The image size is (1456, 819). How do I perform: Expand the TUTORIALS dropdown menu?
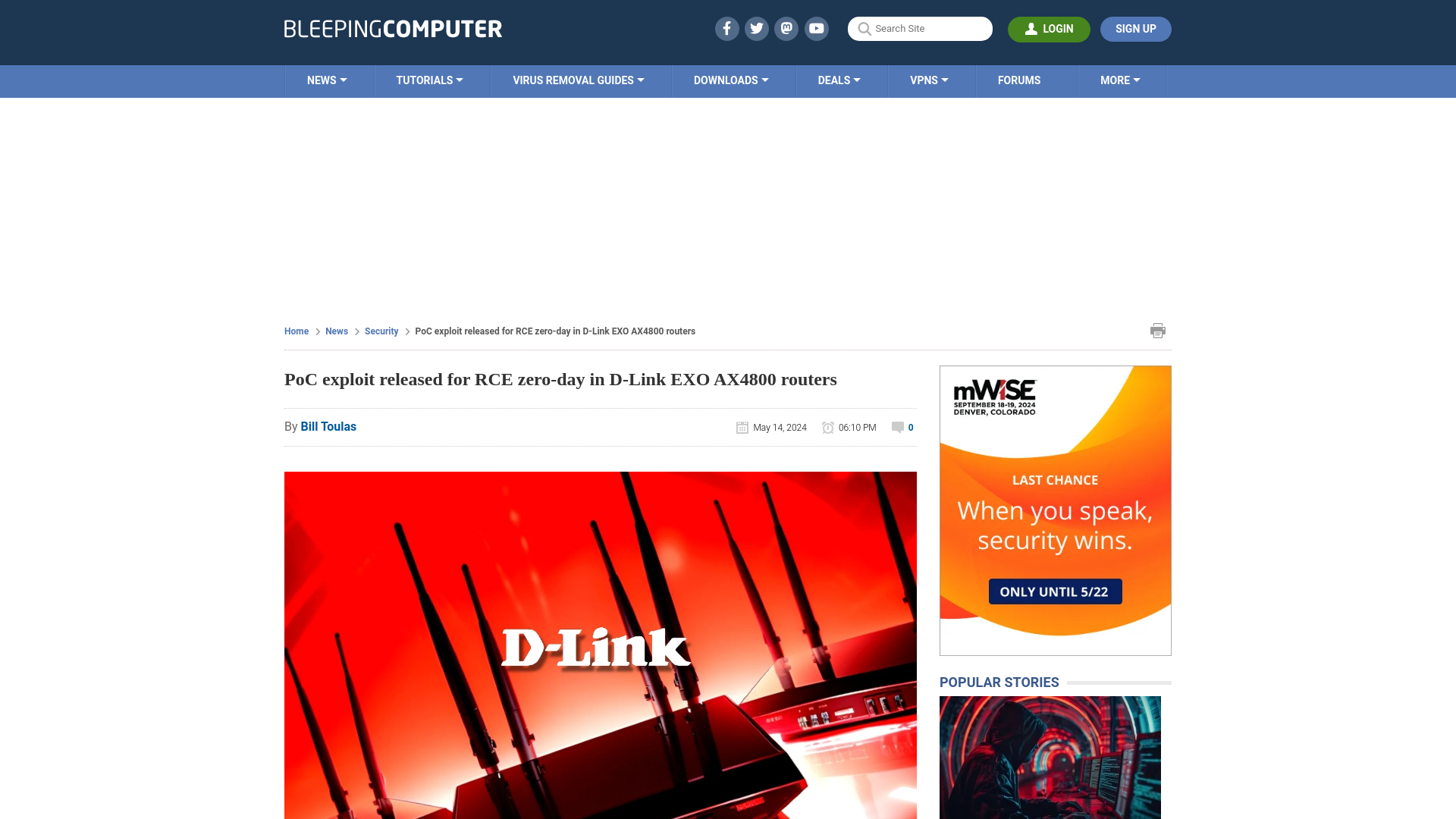(429, 80)
